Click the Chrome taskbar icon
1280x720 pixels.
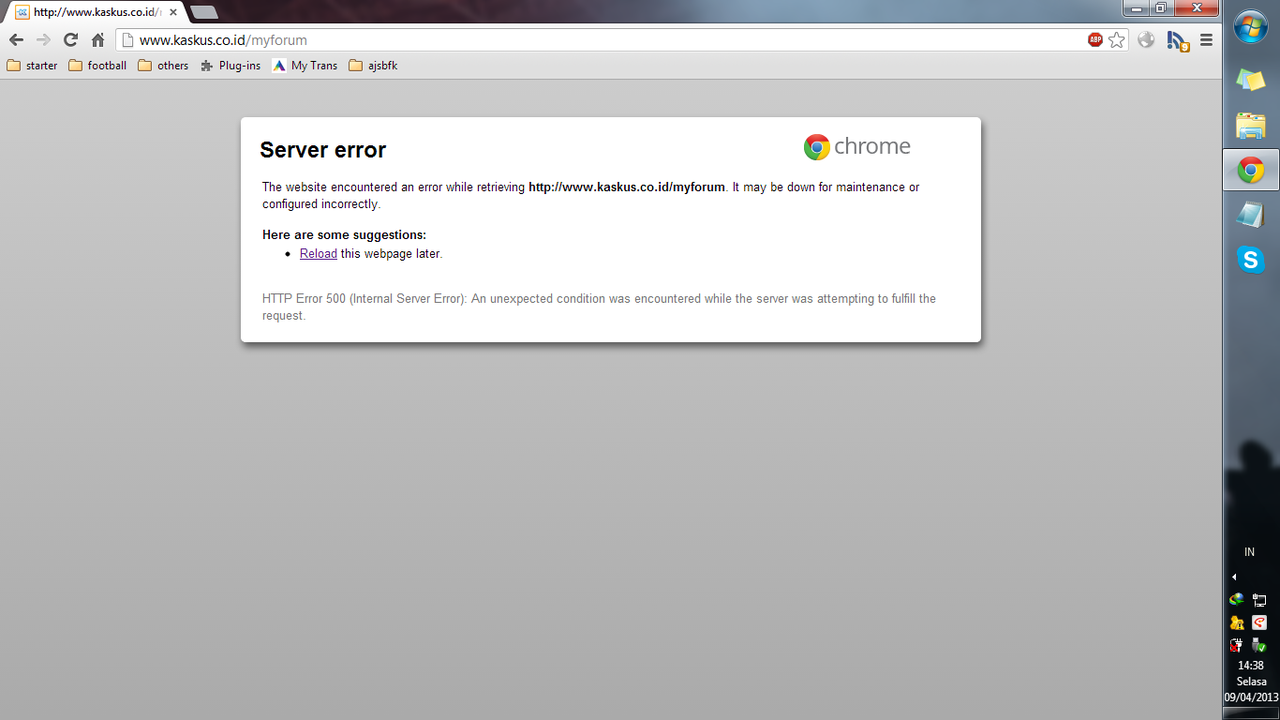pyautogui.click(x=1251, y=170)
